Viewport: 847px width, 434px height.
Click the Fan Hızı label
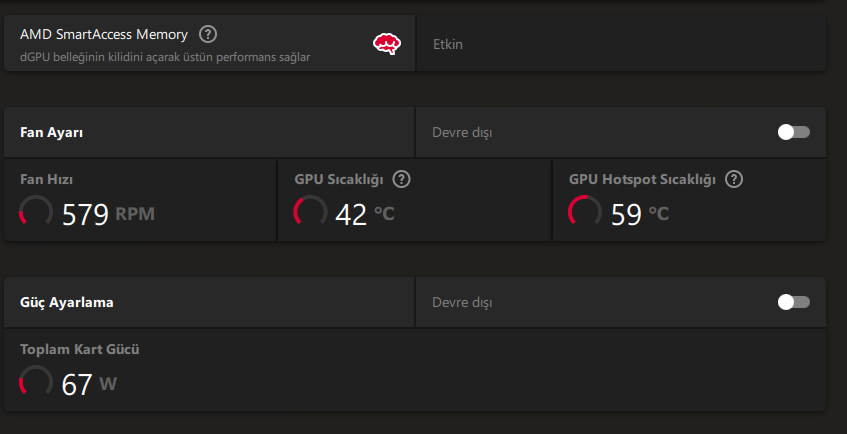46,179
